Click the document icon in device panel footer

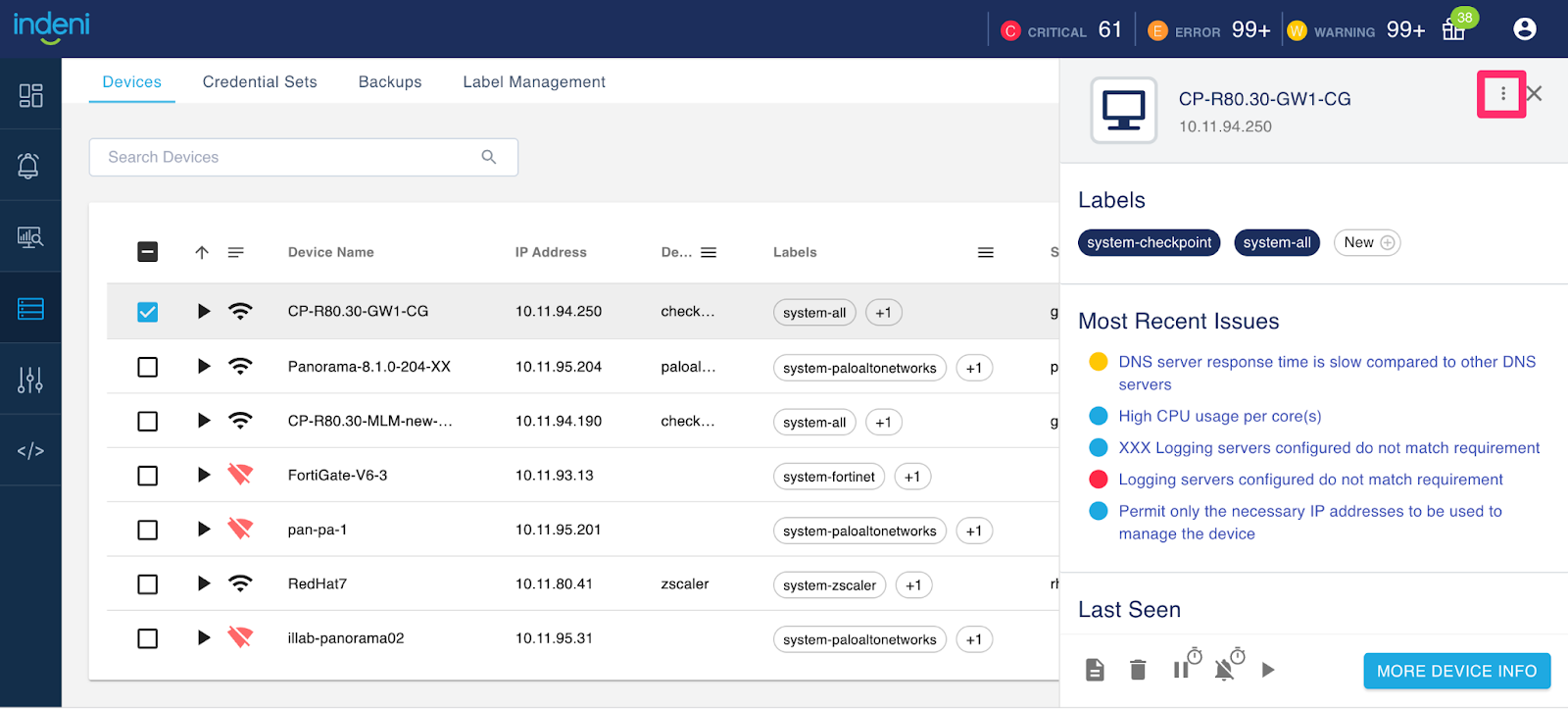pyautogui.click(x=1096, y=670)
